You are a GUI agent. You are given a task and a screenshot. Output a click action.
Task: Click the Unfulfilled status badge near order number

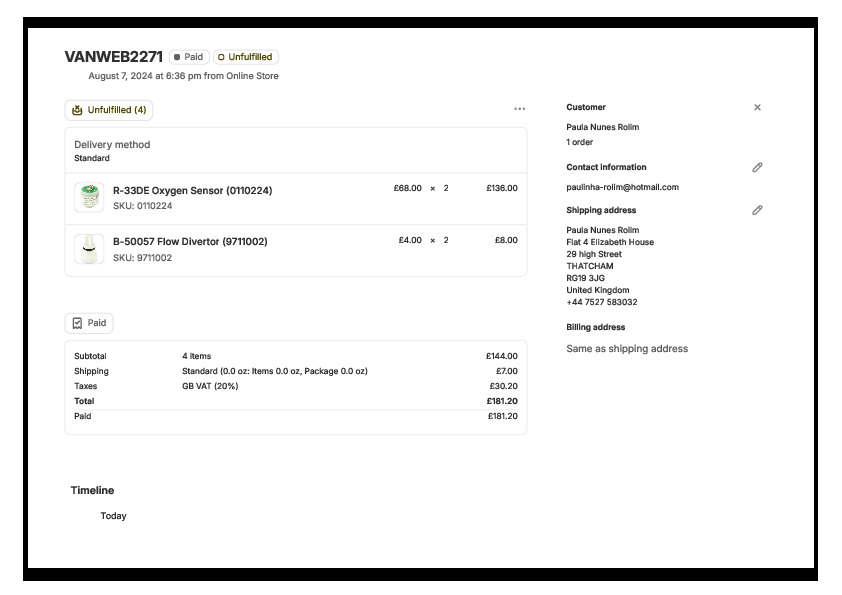245,57
